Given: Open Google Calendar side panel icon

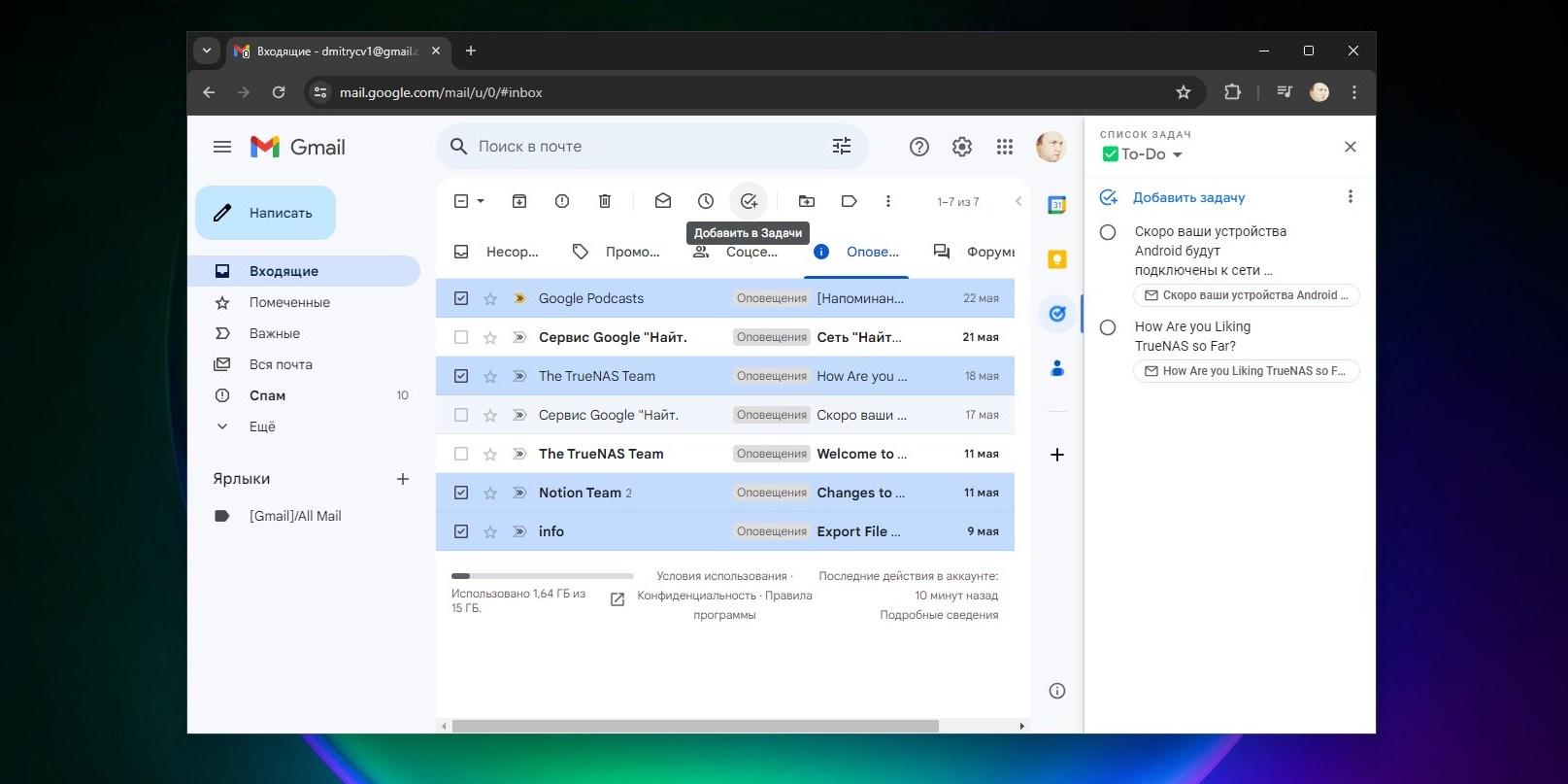Looking at the screenshot, I should [1057, 205].
